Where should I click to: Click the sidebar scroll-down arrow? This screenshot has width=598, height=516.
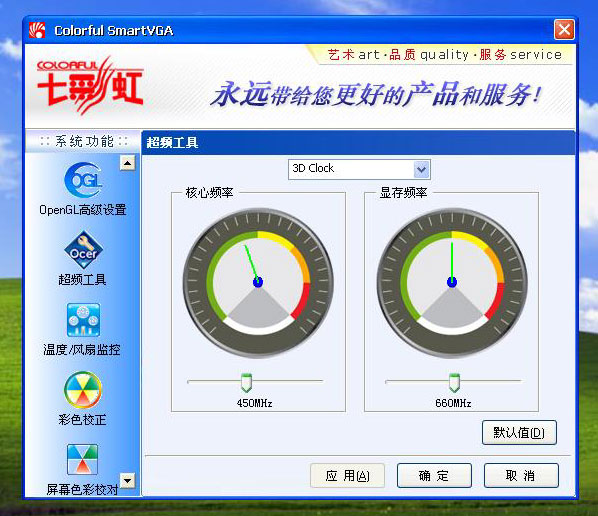127,481
